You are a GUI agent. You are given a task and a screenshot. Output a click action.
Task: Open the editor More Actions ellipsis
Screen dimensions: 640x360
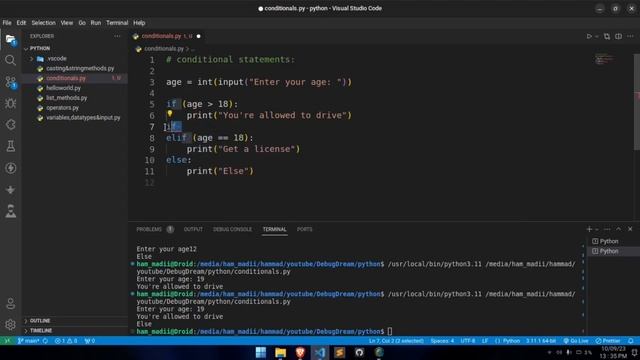(630, 36)
